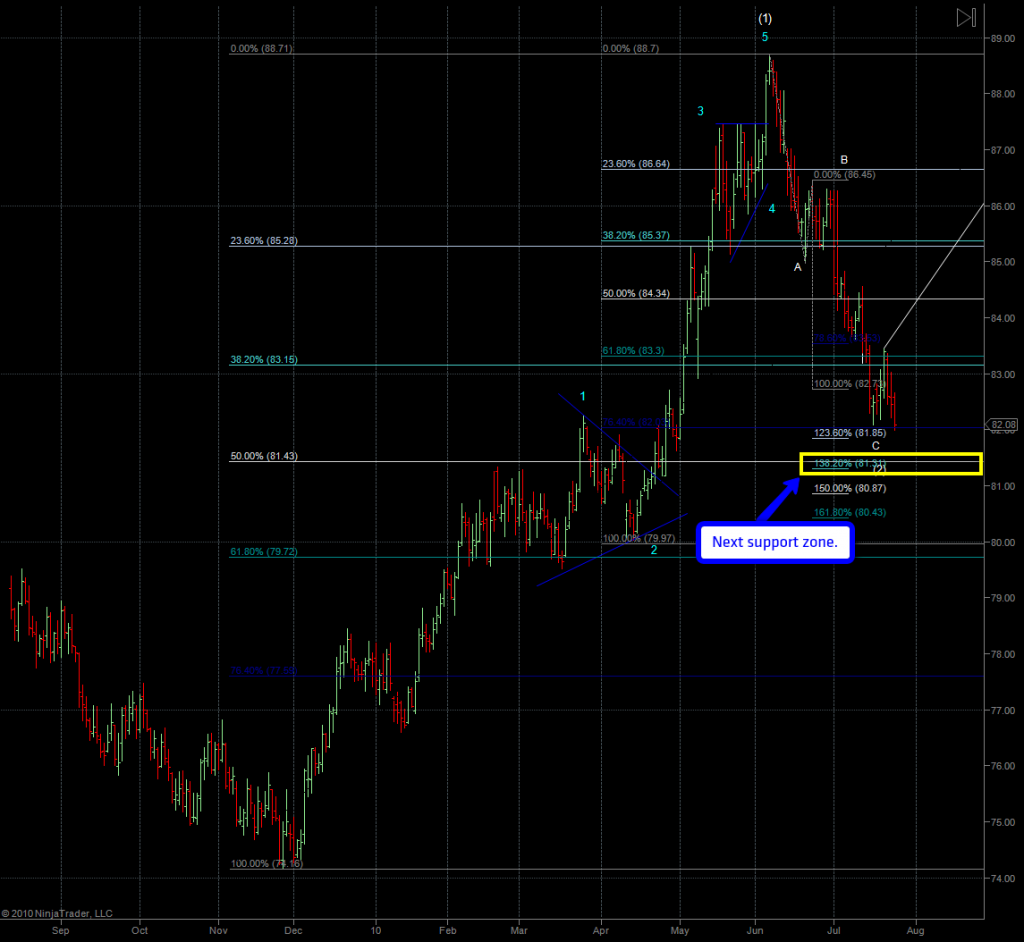Image resolution: width=1024 pixels, height=942 pixels.
Task: Select the 82.08 current price marker
Action: tap(1002, 425)
